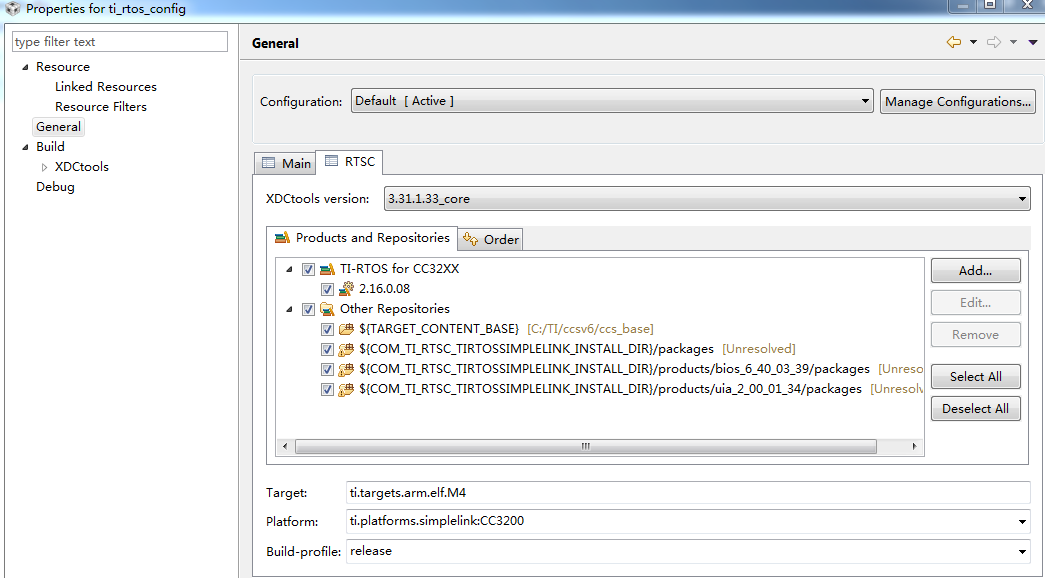Click the type filter text field
The width and height of the screenshot is (1045, 578).
[120, 41]
